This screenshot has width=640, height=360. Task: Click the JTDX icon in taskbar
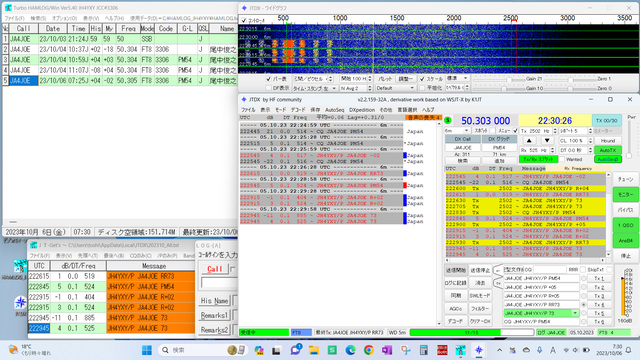point(479,350)
